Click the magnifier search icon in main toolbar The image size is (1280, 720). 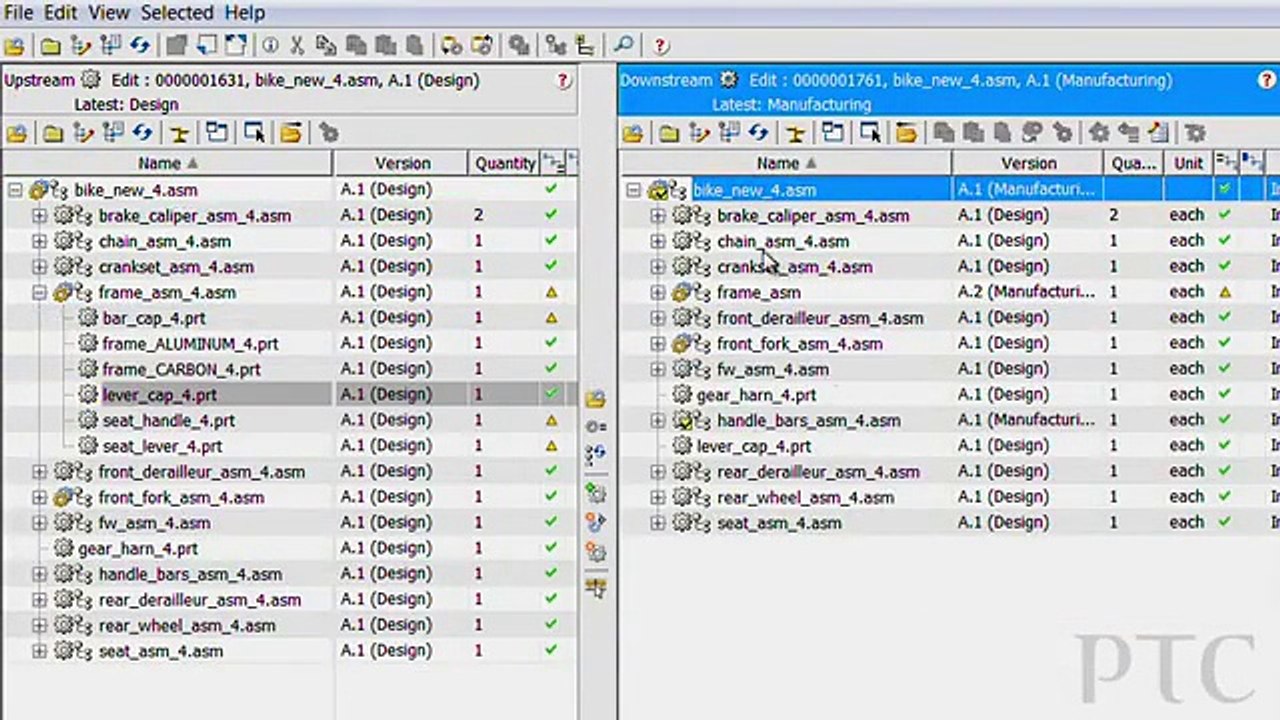pos(622,46)
